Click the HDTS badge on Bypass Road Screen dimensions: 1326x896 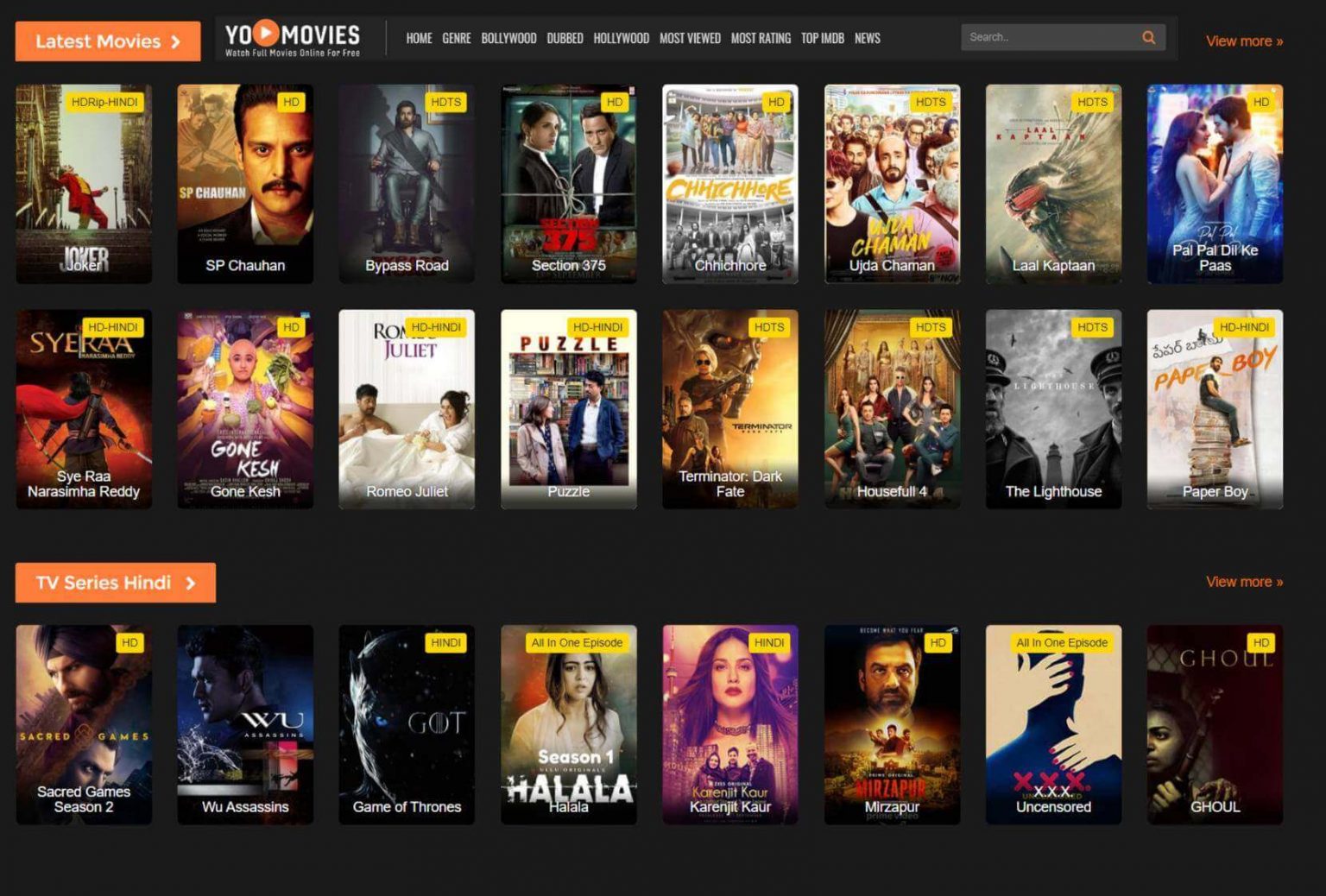pyautogui.click(x=445, y=102)
